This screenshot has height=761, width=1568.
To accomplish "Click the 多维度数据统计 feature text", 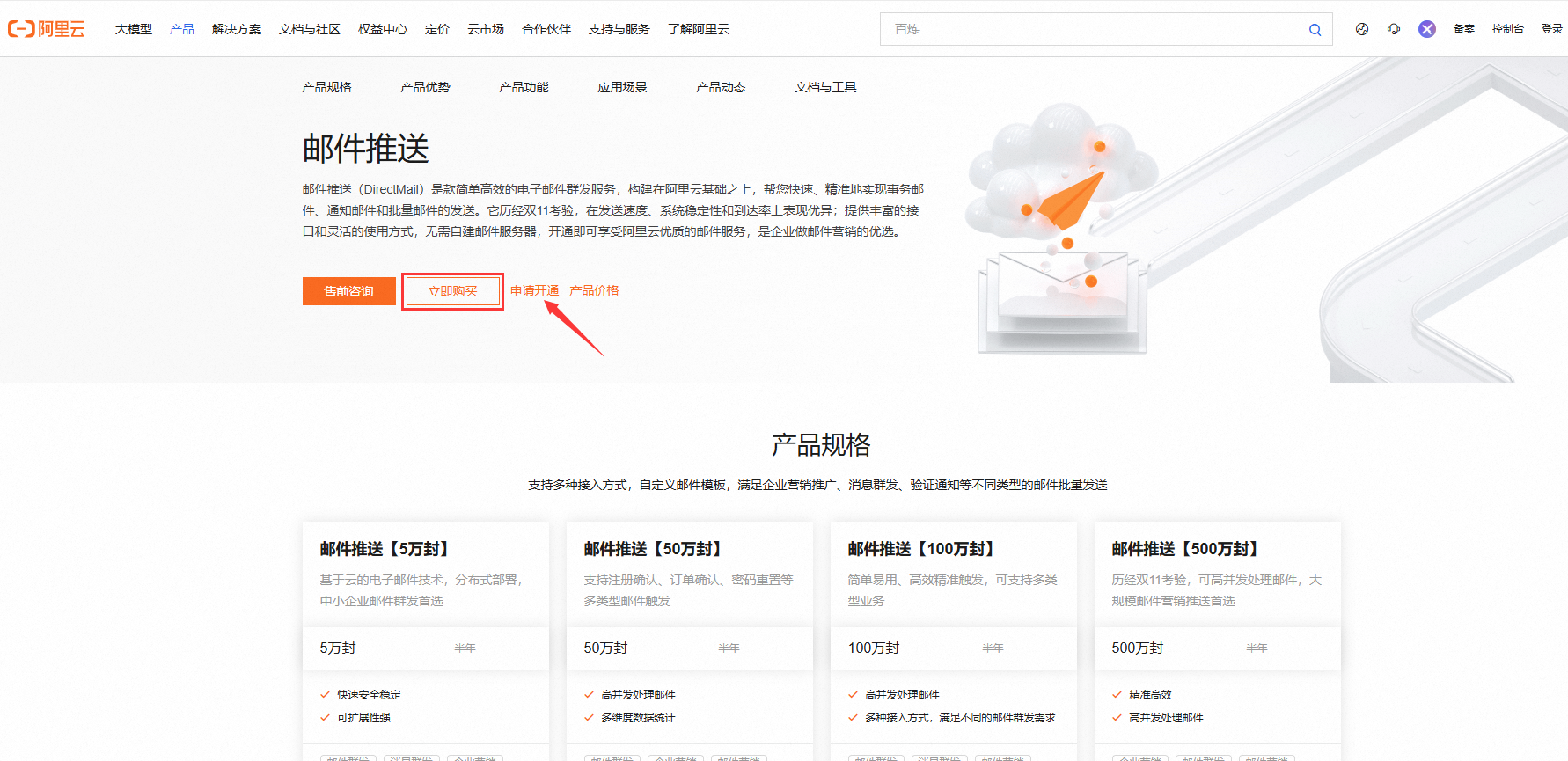I will point(638,717).
